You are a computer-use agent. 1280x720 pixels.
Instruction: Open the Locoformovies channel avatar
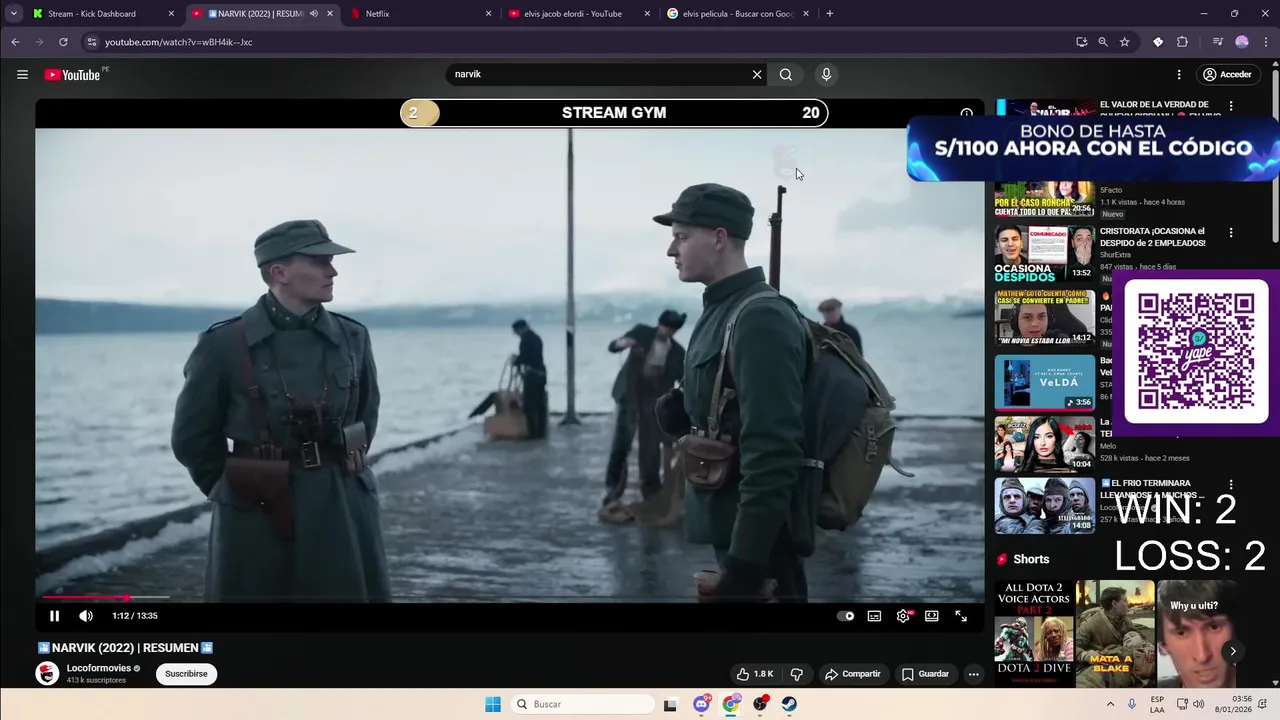coord(47,673)
